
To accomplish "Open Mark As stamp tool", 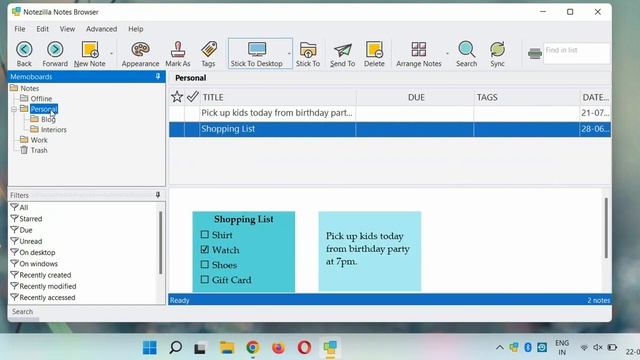I will (x=178, y=54).
